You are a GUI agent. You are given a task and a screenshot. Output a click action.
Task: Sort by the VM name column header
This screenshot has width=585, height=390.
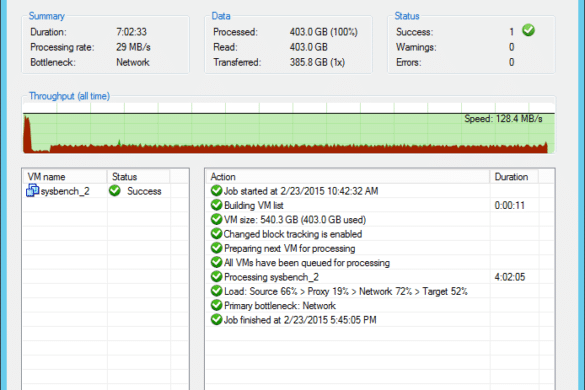(65, 177)
